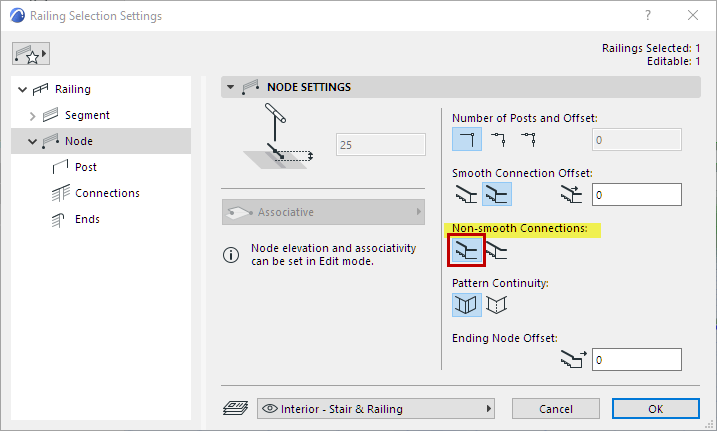
Task: Click the Ending Node Offset field
Action: click(635, 359)
